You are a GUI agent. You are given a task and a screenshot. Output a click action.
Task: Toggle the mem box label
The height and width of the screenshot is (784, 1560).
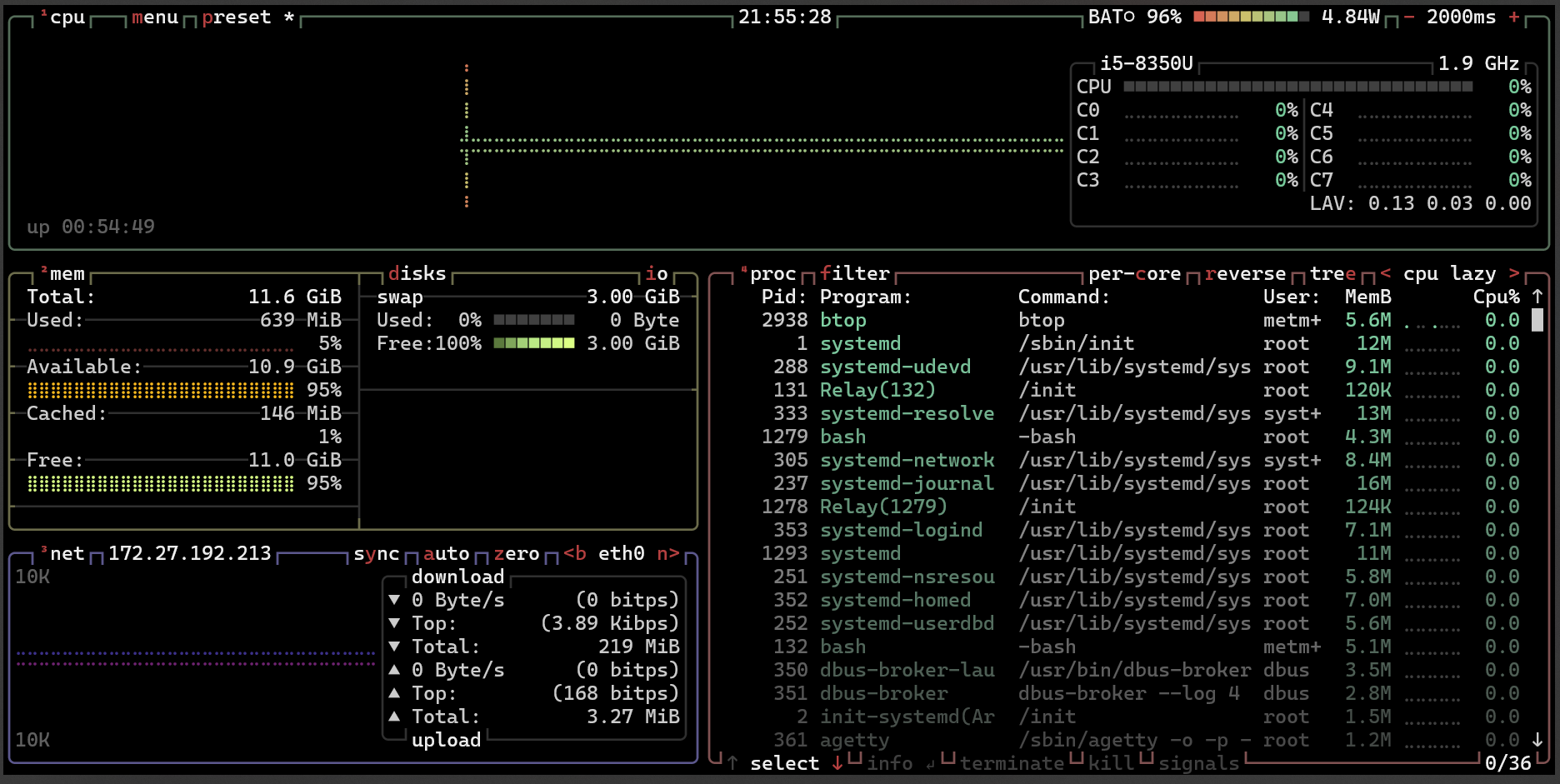tap(62, 273)
